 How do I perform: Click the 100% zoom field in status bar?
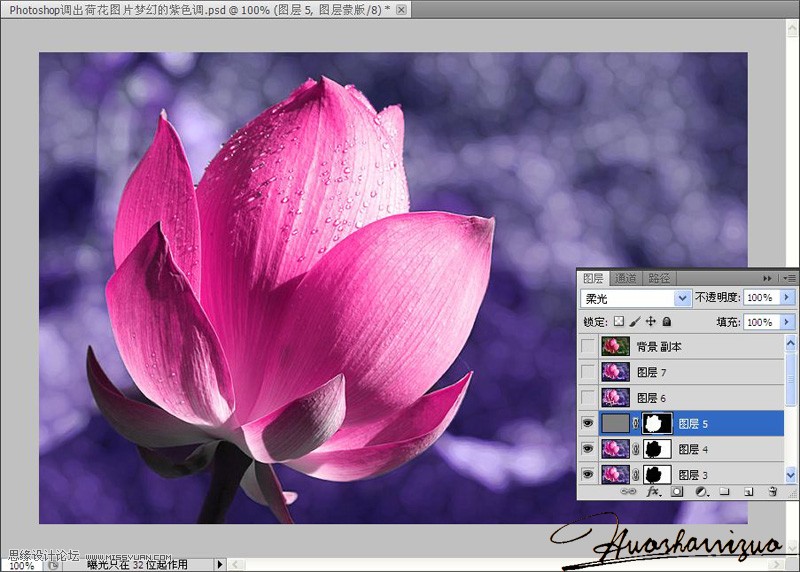pyautogui.click(x=21, y=565)
